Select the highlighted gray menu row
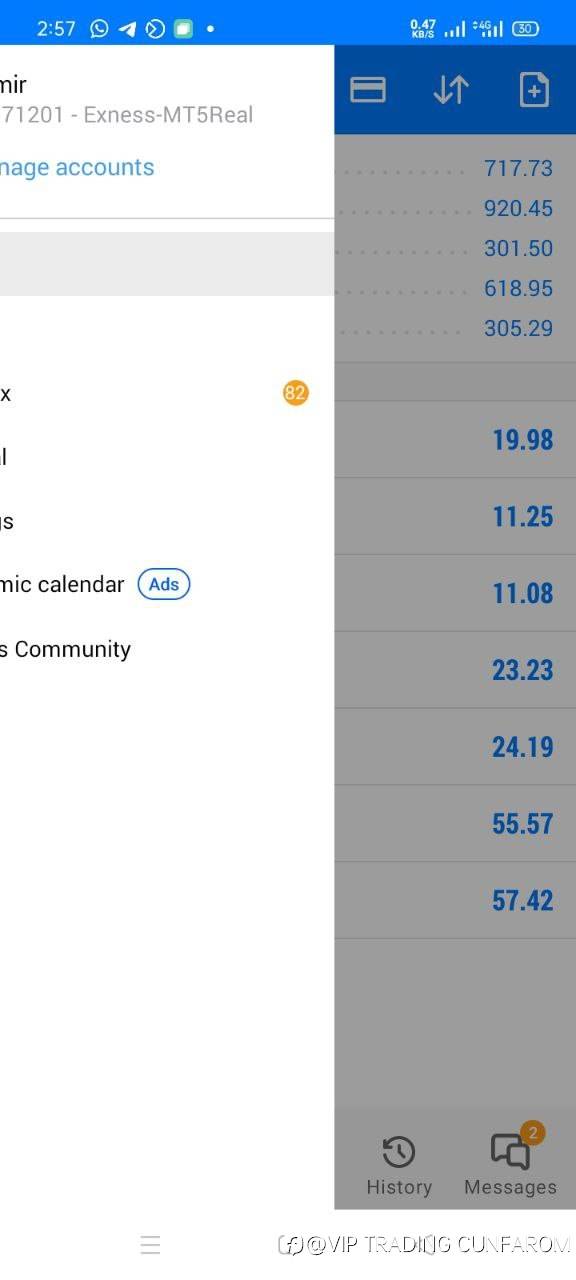 [167, 264]
